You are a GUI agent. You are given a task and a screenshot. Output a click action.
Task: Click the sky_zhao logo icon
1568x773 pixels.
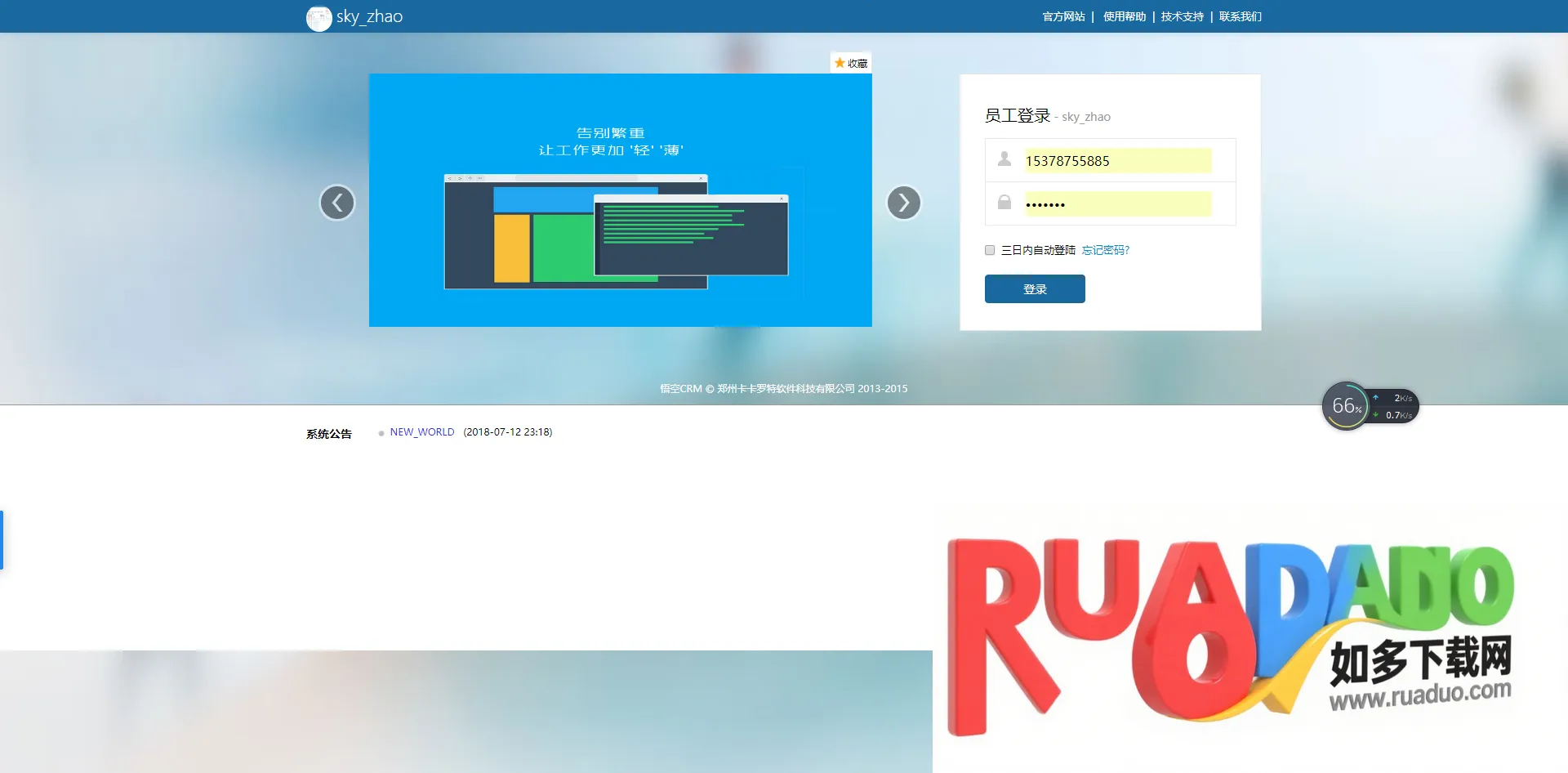pyautogui.click(x=318, y=18)
